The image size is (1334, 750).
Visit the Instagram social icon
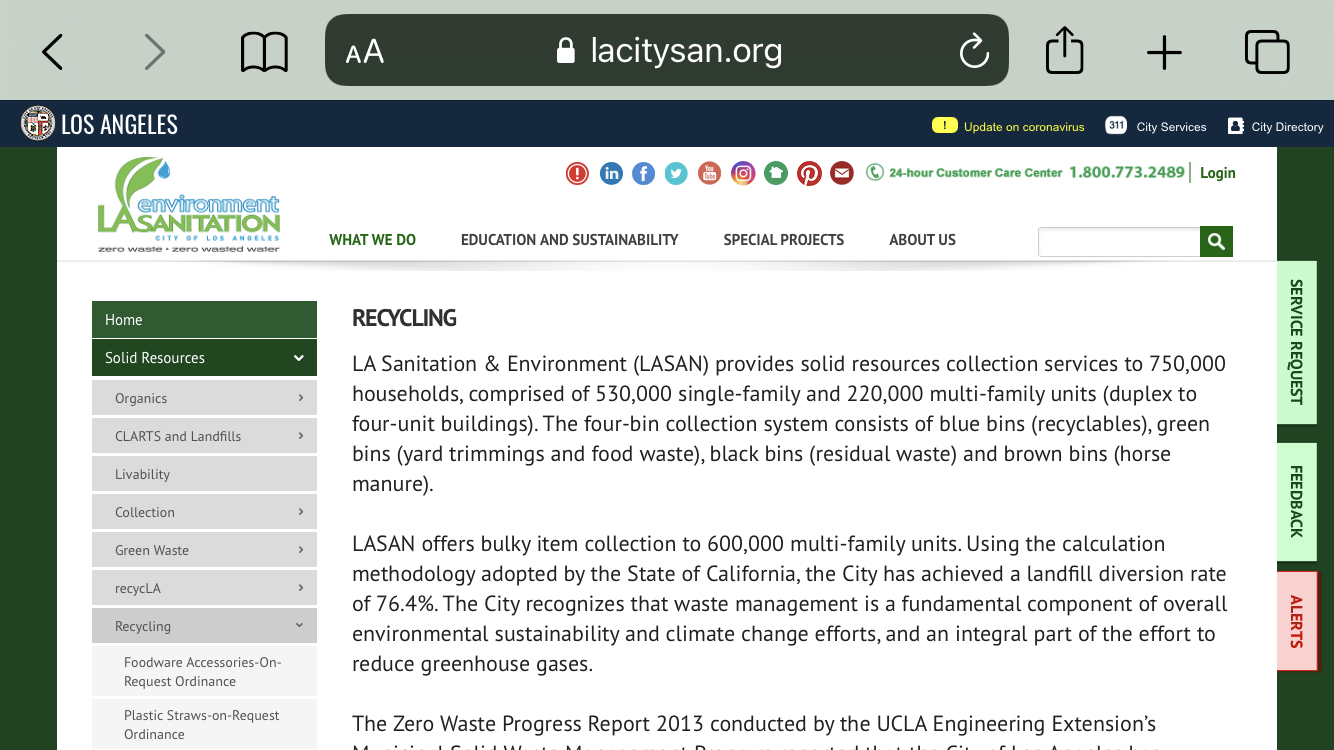pyautogui.click(x=743, y=174)
